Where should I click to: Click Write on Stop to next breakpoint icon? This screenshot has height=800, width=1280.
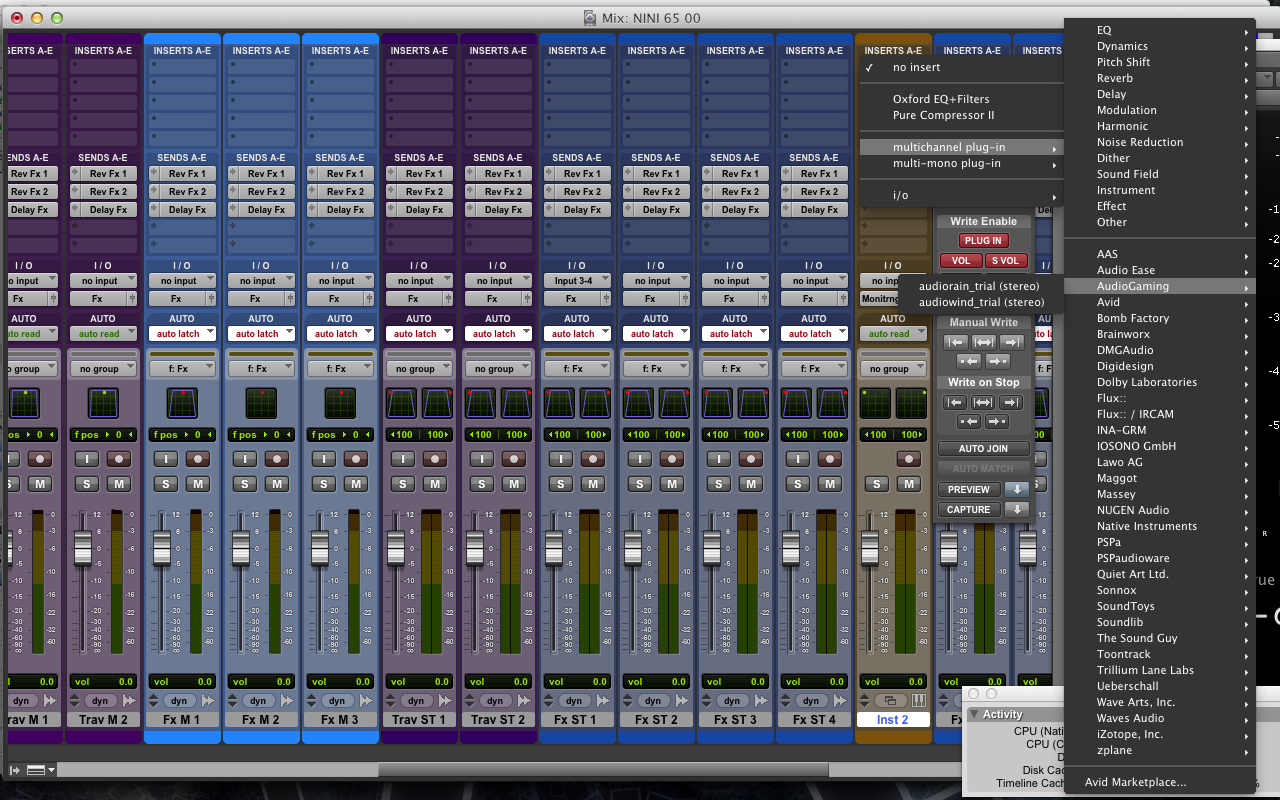pos(997,421)
